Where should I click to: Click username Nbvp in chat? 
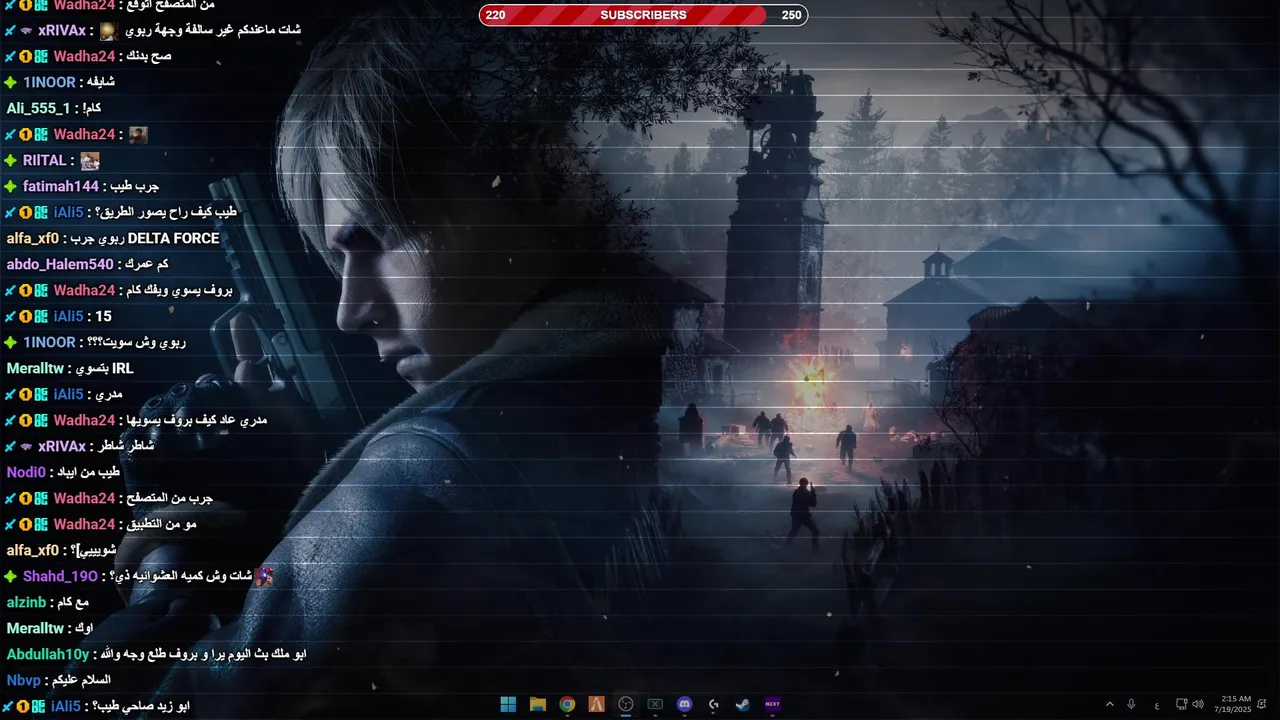pyautogui.click(x=23, y=680)
